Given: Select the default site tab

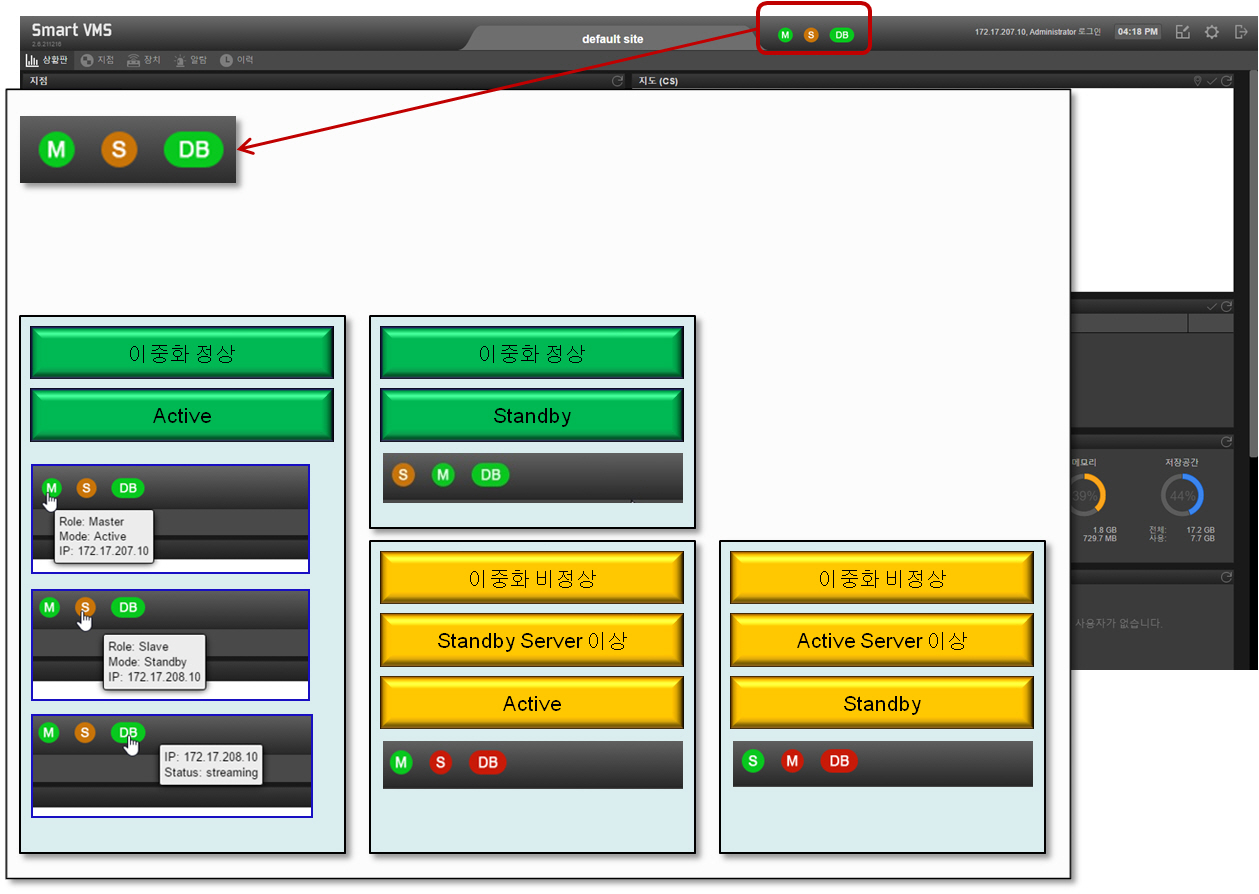Looking at the screenshot, I should pos(613,39).
